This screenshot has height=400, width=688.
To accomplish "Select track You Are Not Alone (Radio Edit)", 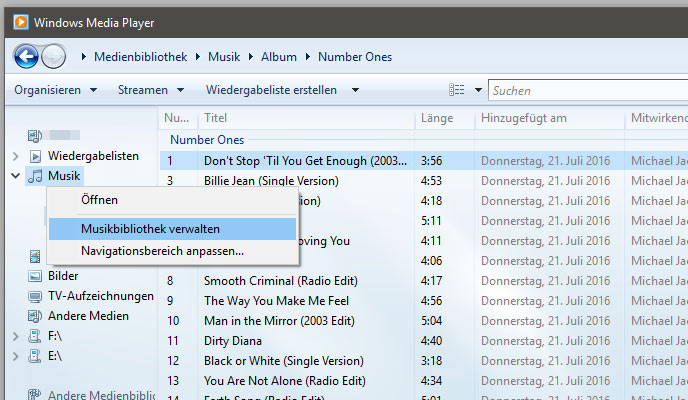I will [x=285, y=381].
